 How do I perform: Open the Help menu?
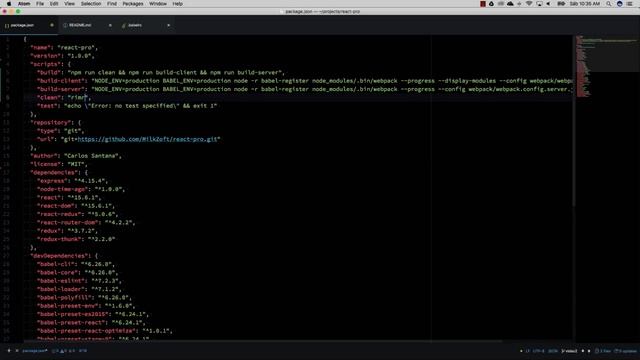tap(178, 4)
